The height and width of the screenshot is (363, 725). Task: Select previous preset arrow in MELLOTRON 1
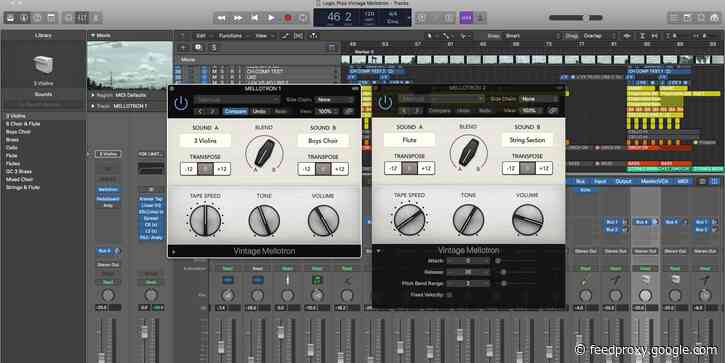click(x=200, y=111)
